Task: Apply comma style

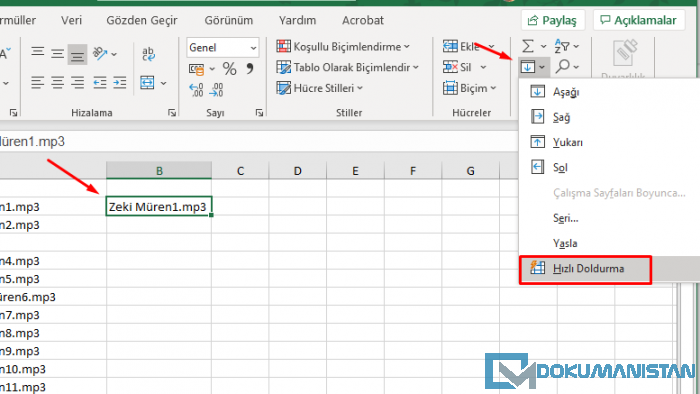Action: pos(250,68)
